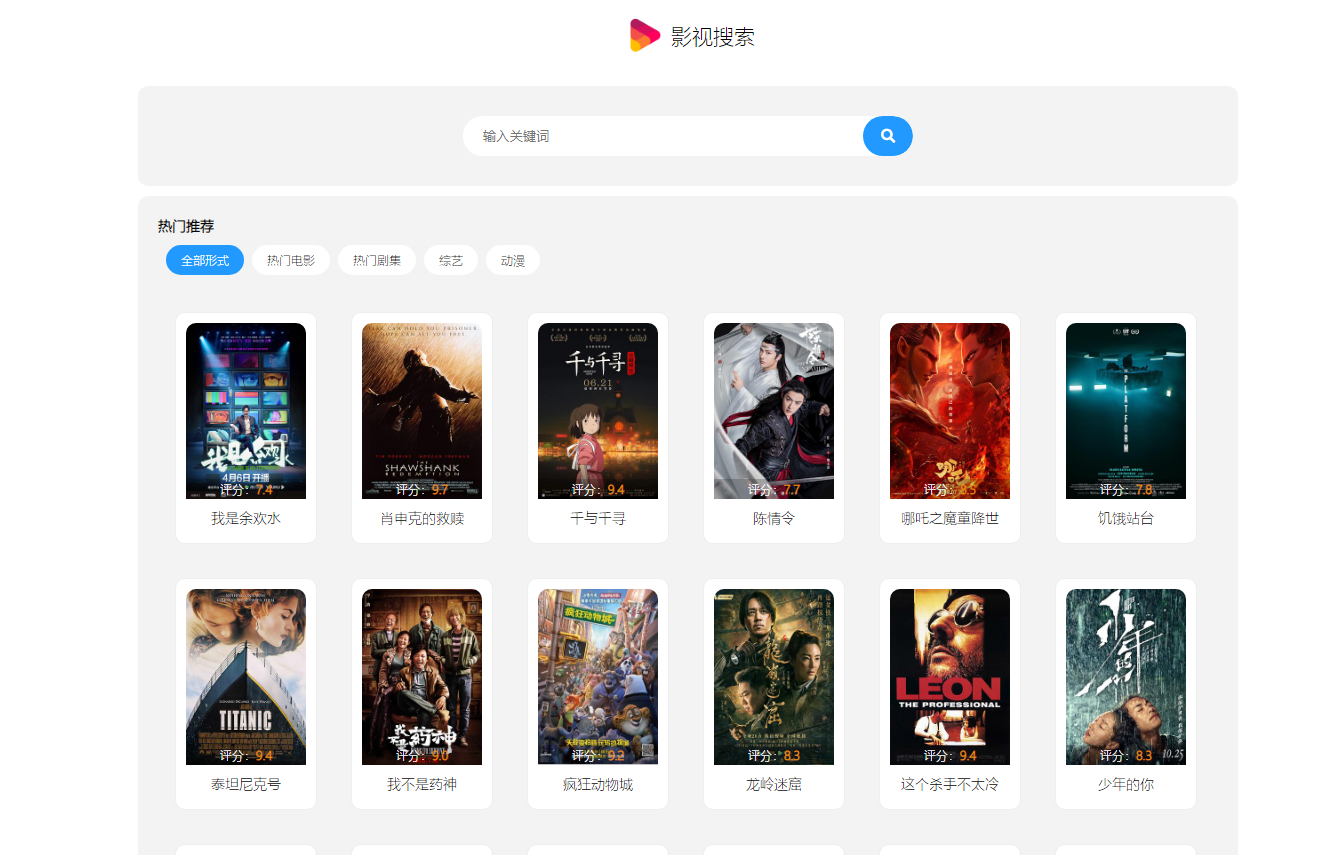1330x855 pixels.
Task: Click the title text 疯狂动物城
Action: pos(598,785)
